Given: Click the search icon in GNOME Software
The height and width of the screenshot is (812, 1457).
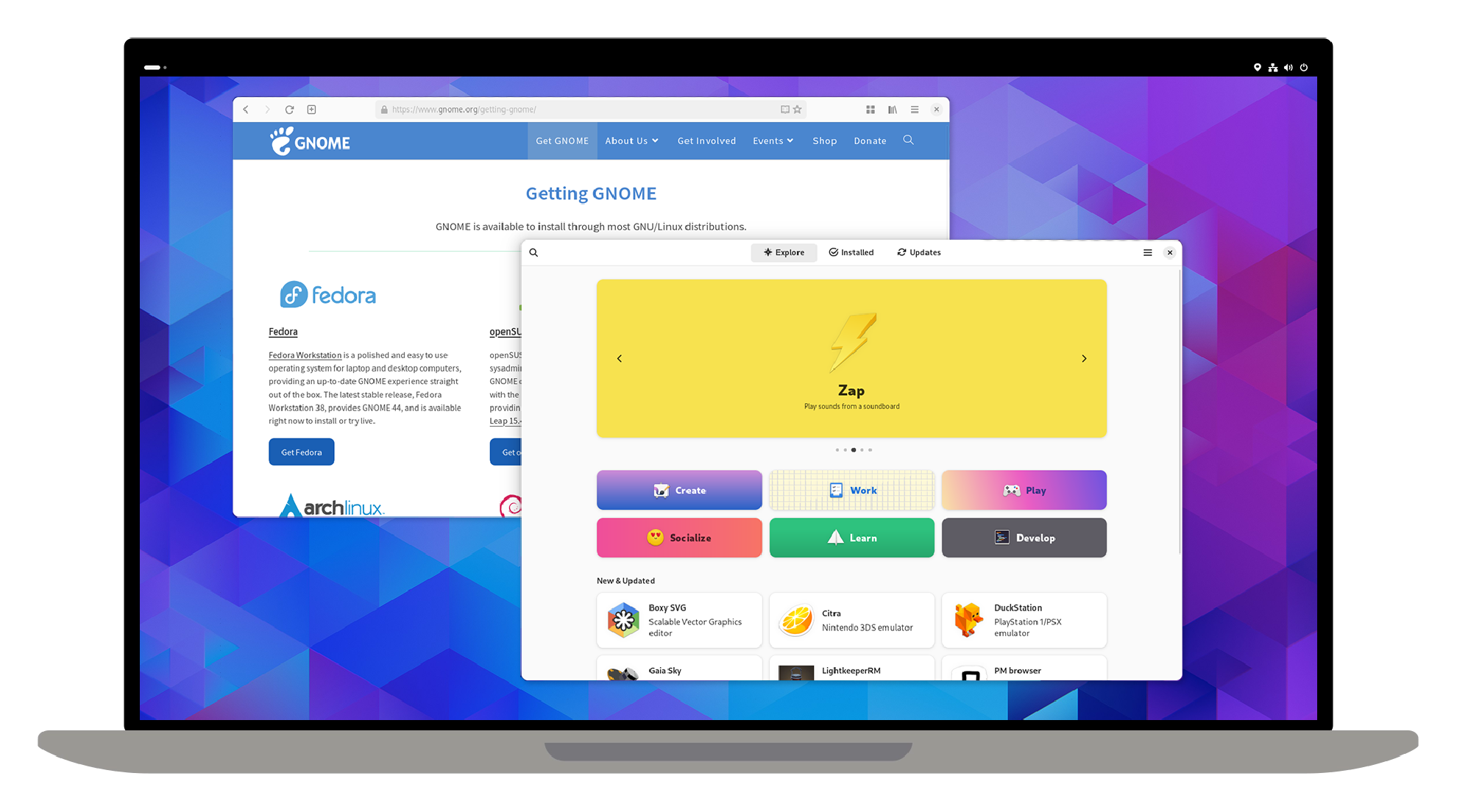Looking at the screenshot, I should coord(533,251).
